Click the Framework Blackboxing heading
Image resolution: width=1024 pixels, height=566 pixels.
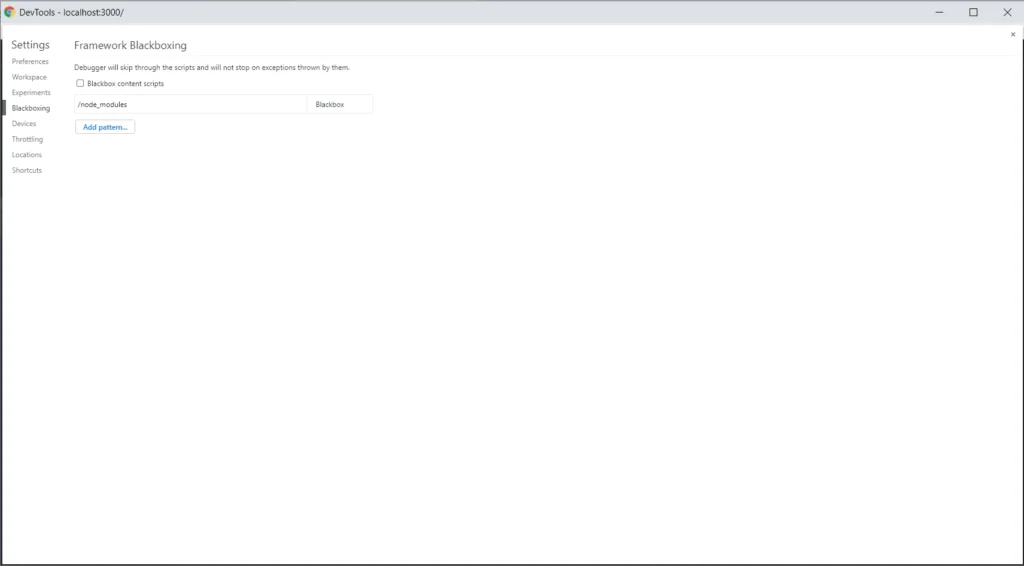point(131,45)
